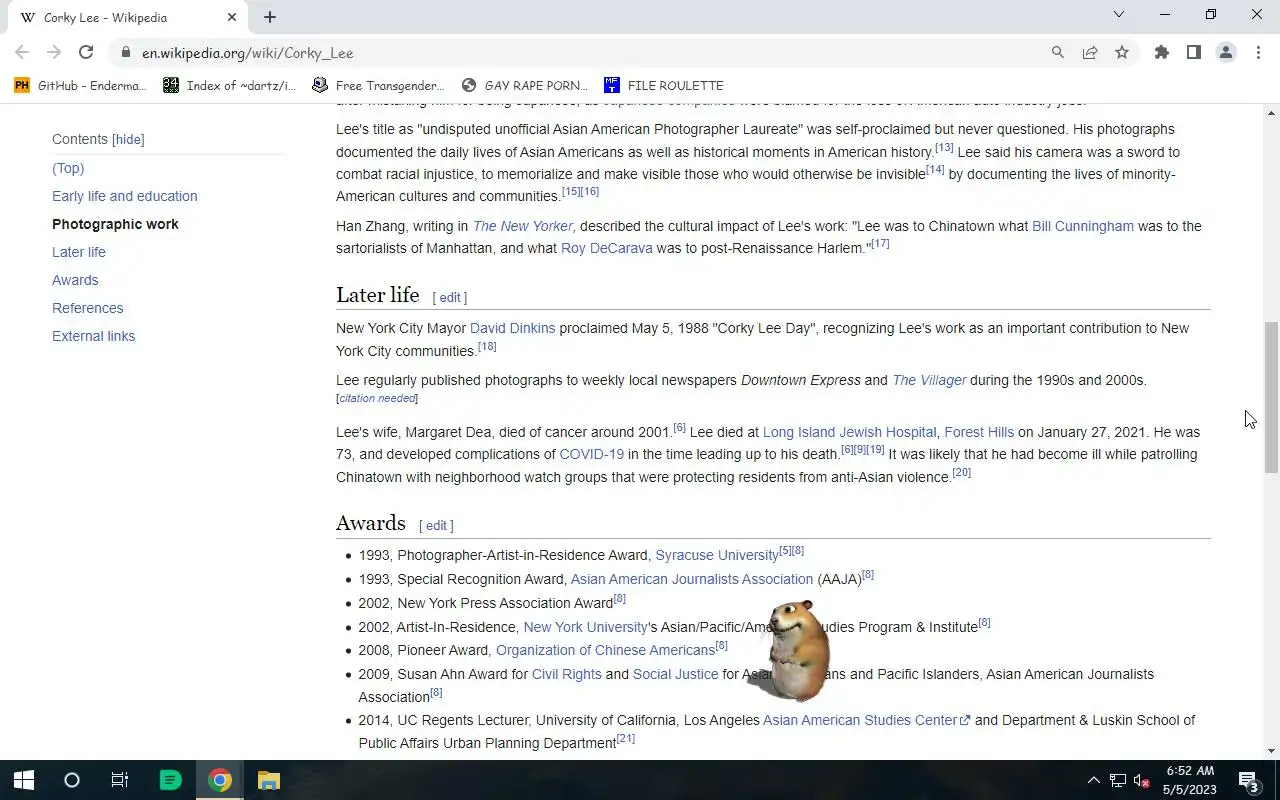
Task: Open Chrome's three-dot menu
Action: pyautogui.click(x=1258, y=53)
